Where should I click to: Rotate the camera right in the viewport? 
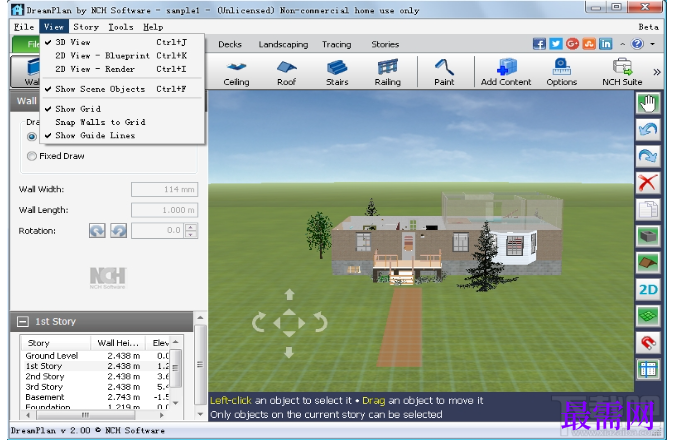tap(320, 322)
